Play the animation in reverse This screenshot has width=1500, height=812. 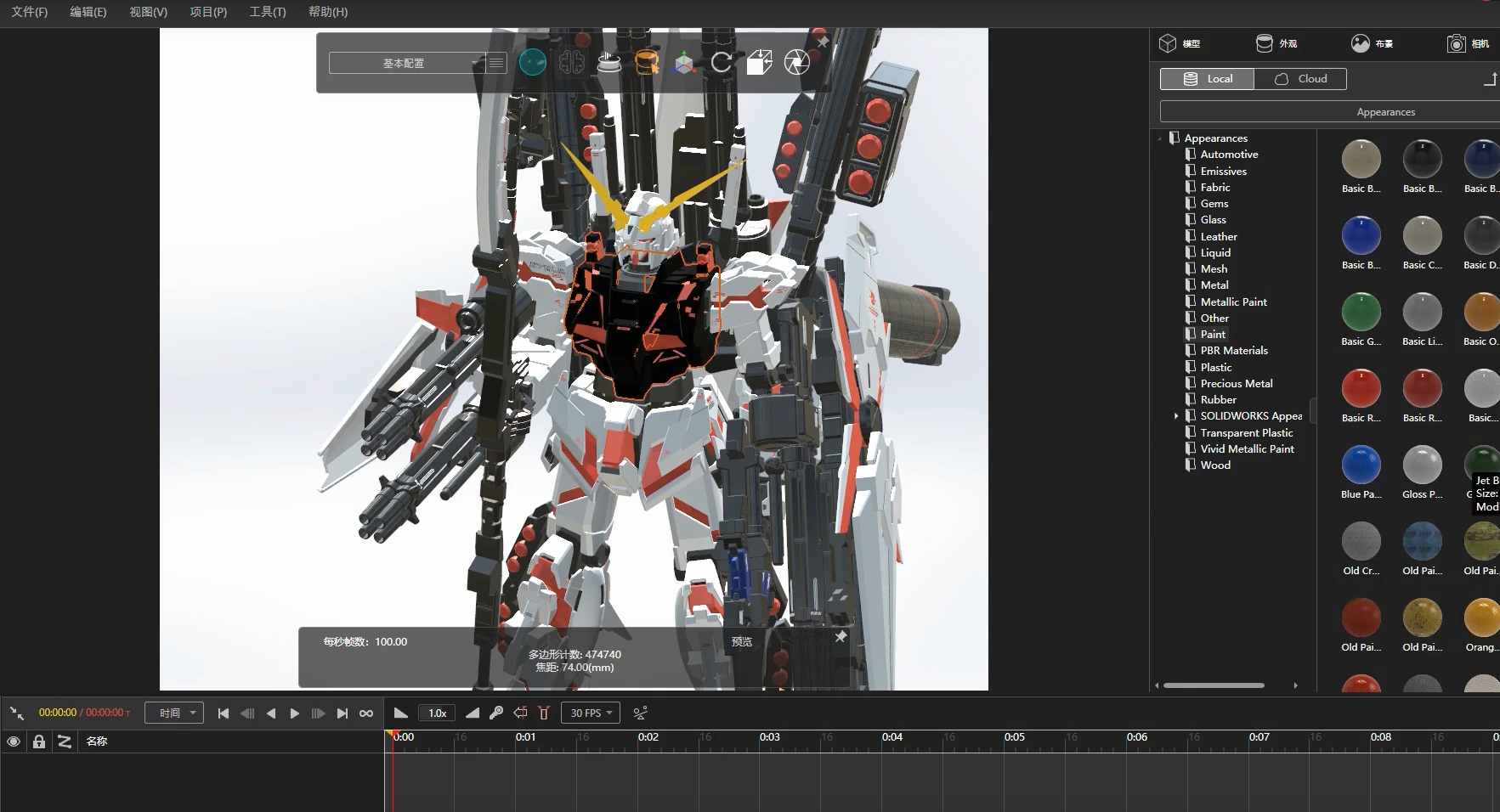[x=271, y=713]
